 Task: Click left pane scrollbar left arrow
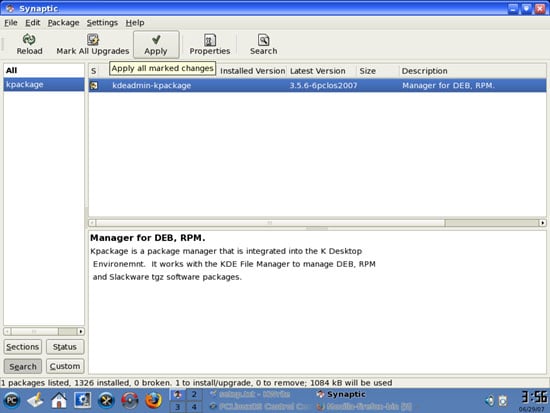pyautogui.click(x=7, y=331)
